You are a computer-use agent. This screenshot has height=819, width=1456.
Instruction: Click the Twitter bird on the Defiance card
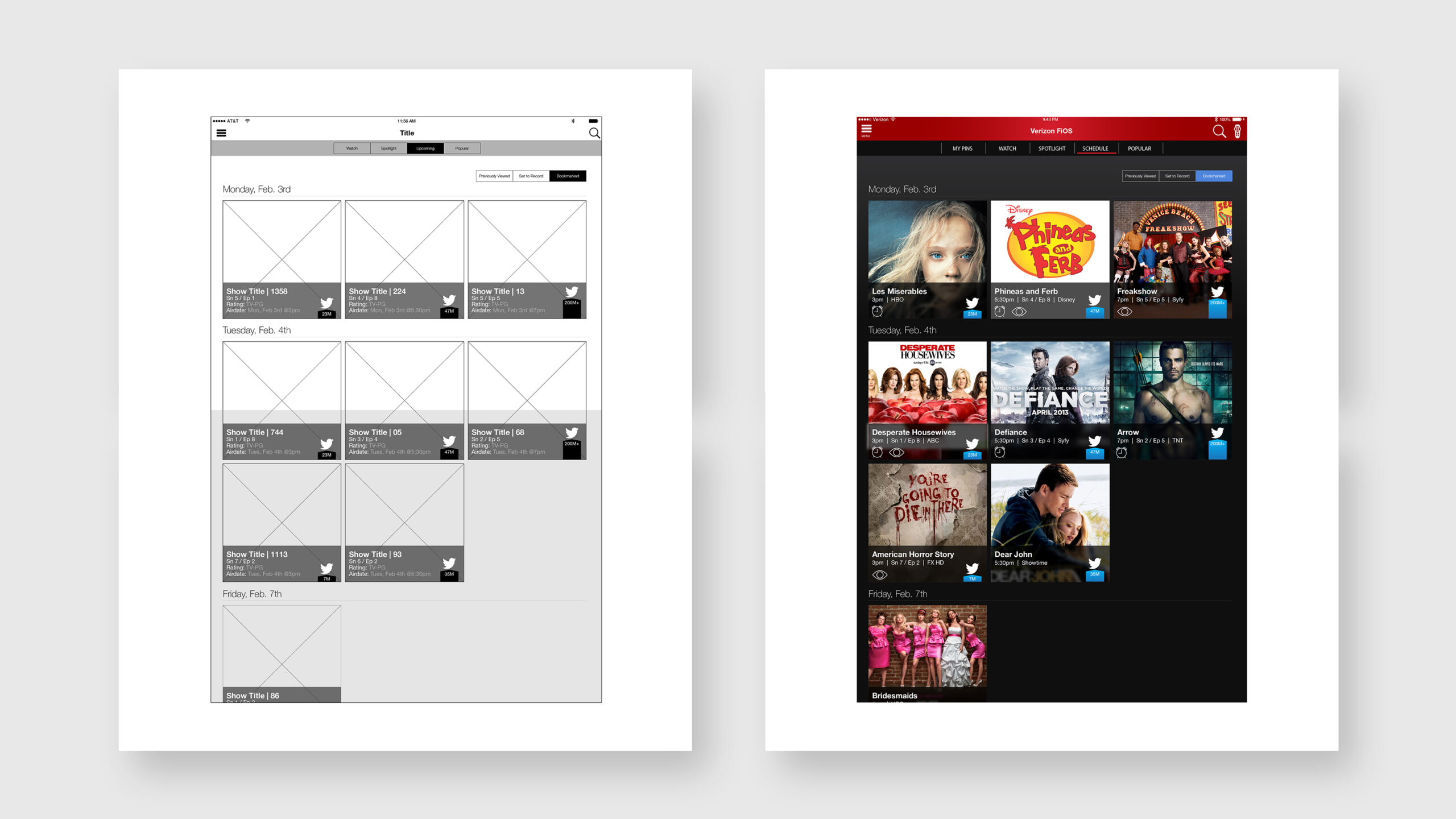point(1095,441)
